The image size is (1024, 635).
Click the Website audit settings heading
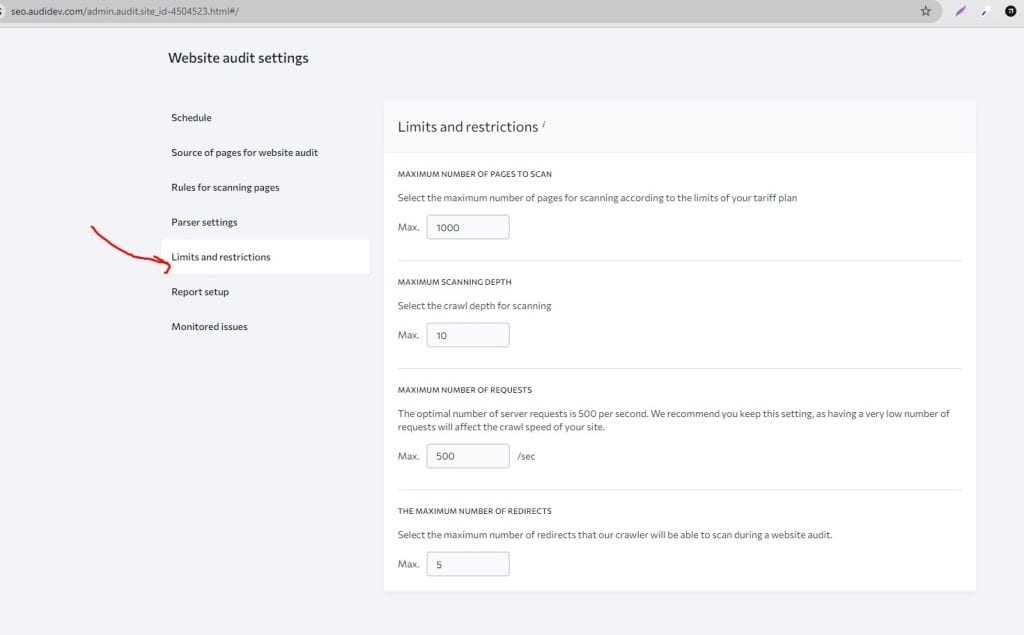[x=238, y=57]
